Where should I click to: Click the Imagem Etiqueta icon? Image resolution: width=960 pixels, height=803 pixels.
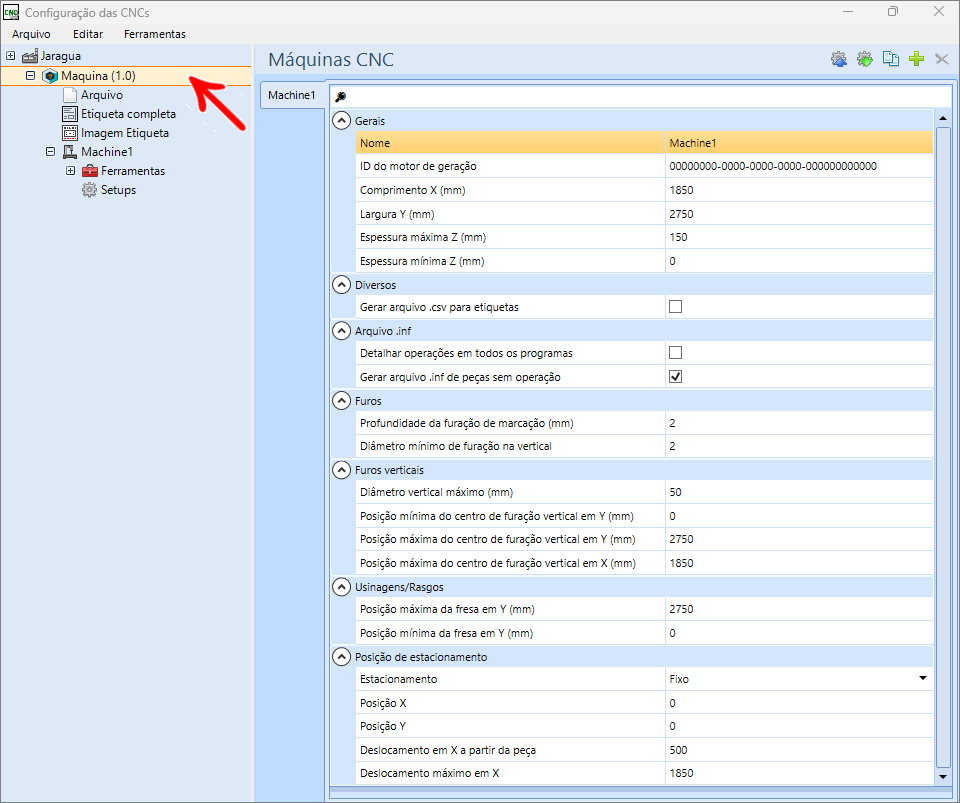tap(70, 133)
